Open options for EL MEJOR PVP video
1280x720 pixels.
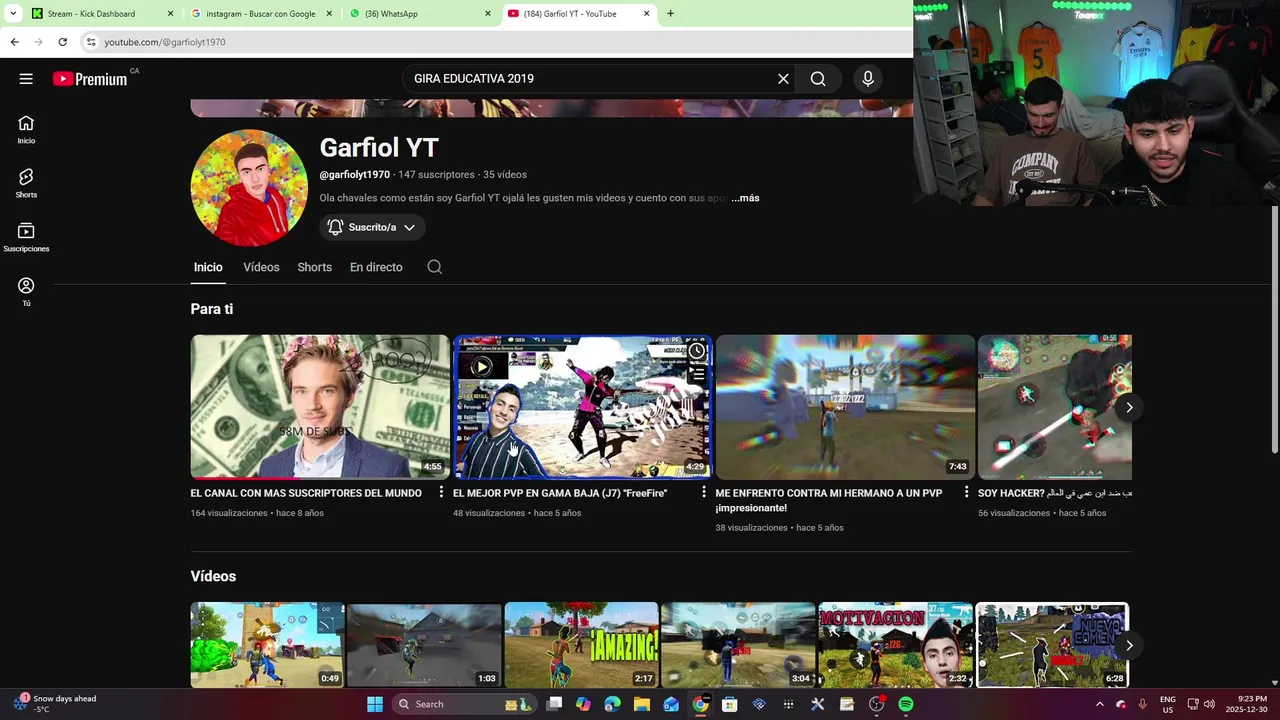point(703,493)
